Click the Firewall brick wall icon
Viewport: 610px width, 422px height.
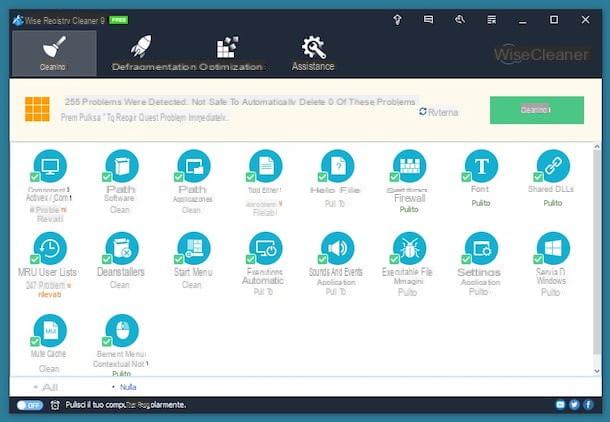pos(410,166)
